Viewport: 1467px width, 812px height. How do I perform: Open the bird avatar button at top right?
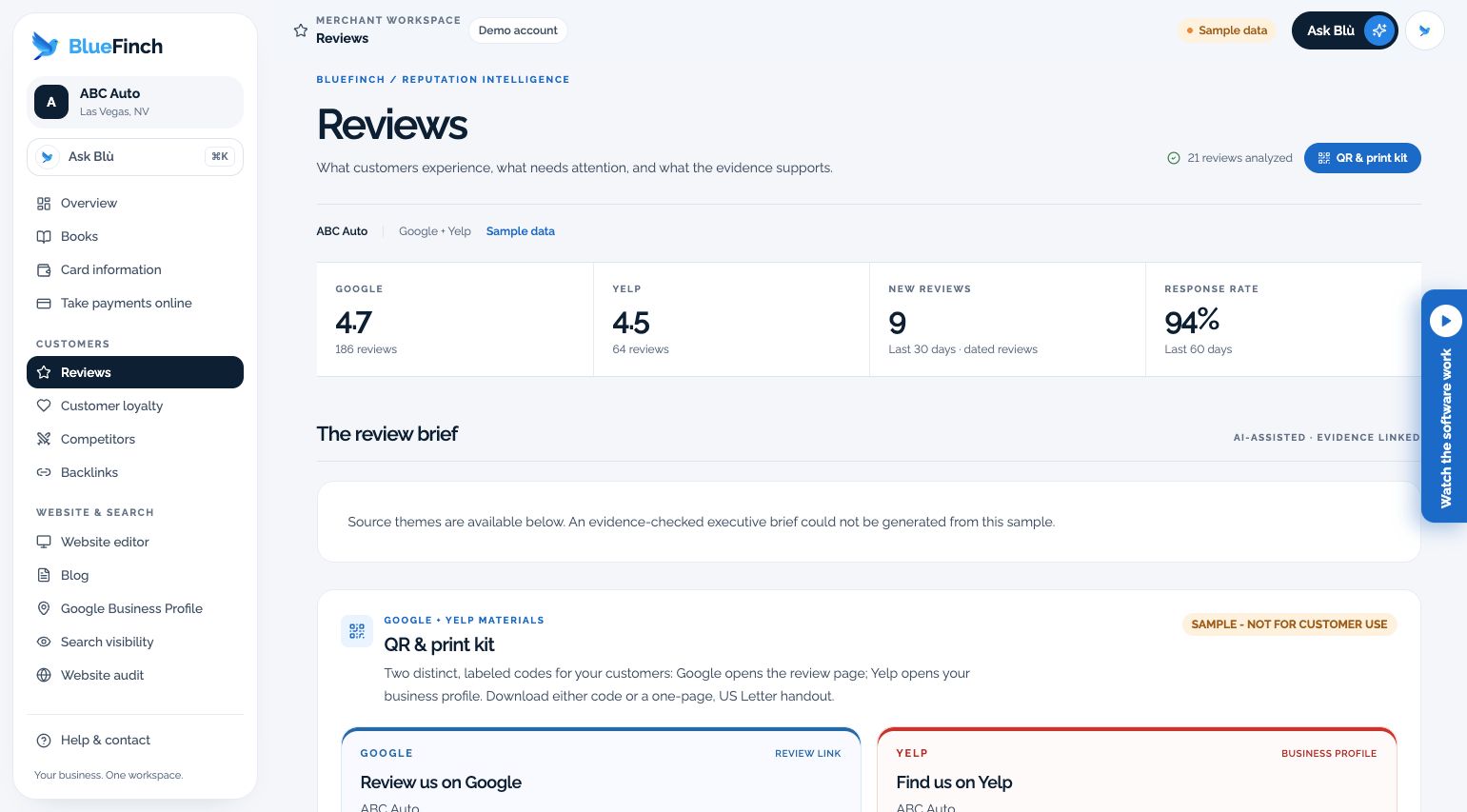tap(1424, 30)
